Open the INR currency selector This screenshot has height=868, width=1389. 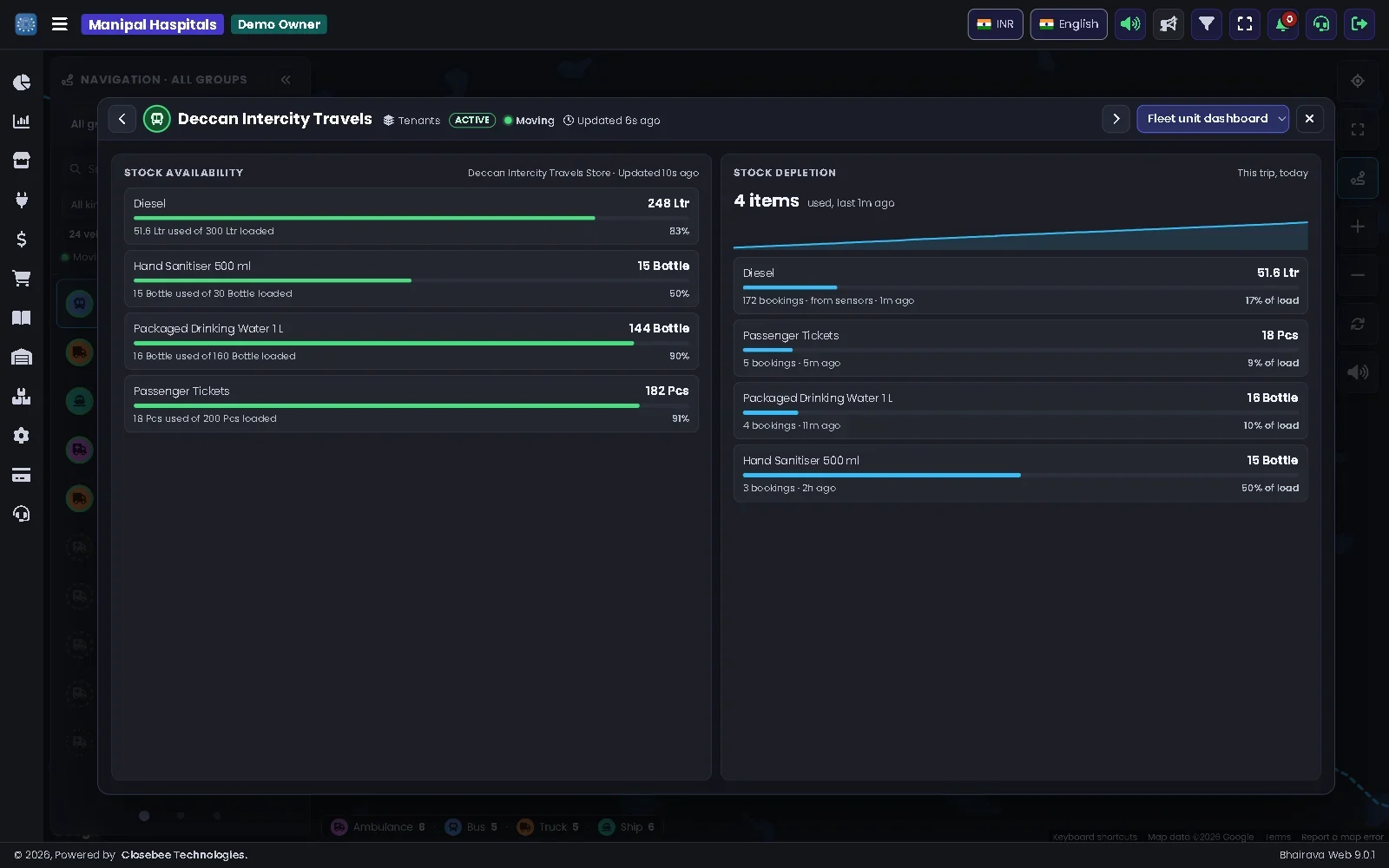(995, 24)
